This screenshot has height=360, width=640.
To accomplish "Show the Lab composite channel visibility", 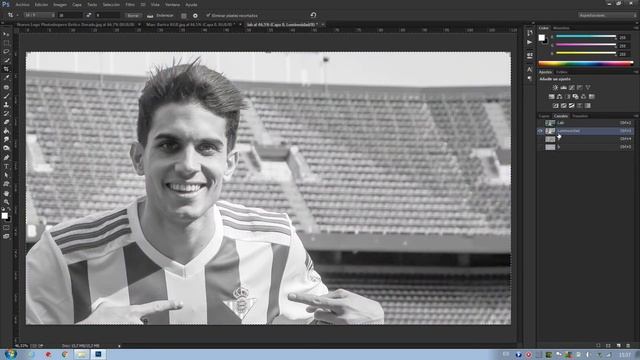I will [x=540, y=122].
